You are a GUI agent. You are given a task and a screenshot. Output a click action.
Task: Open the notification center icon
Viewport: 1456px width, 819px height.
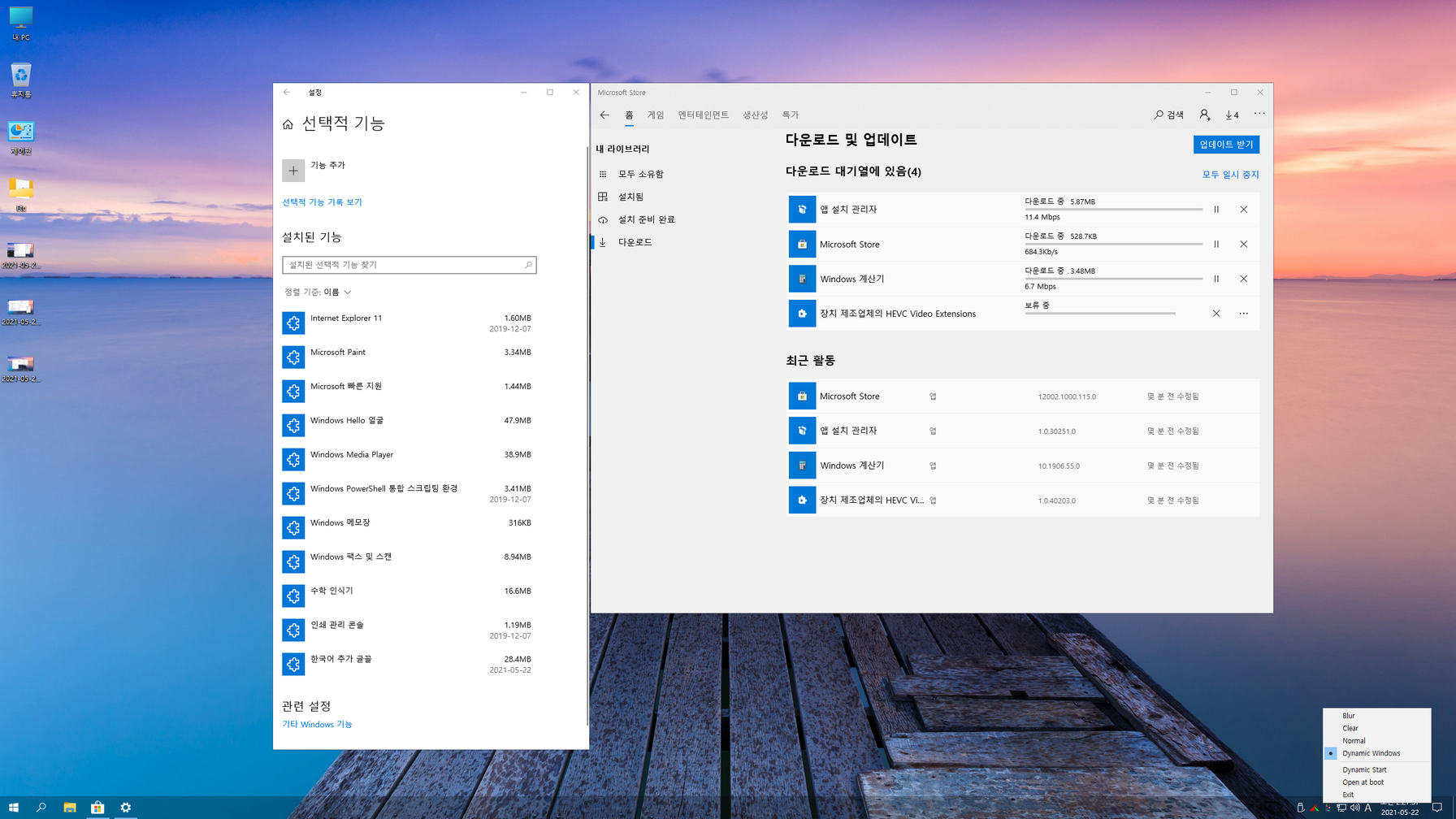[x=1437, y=808]
